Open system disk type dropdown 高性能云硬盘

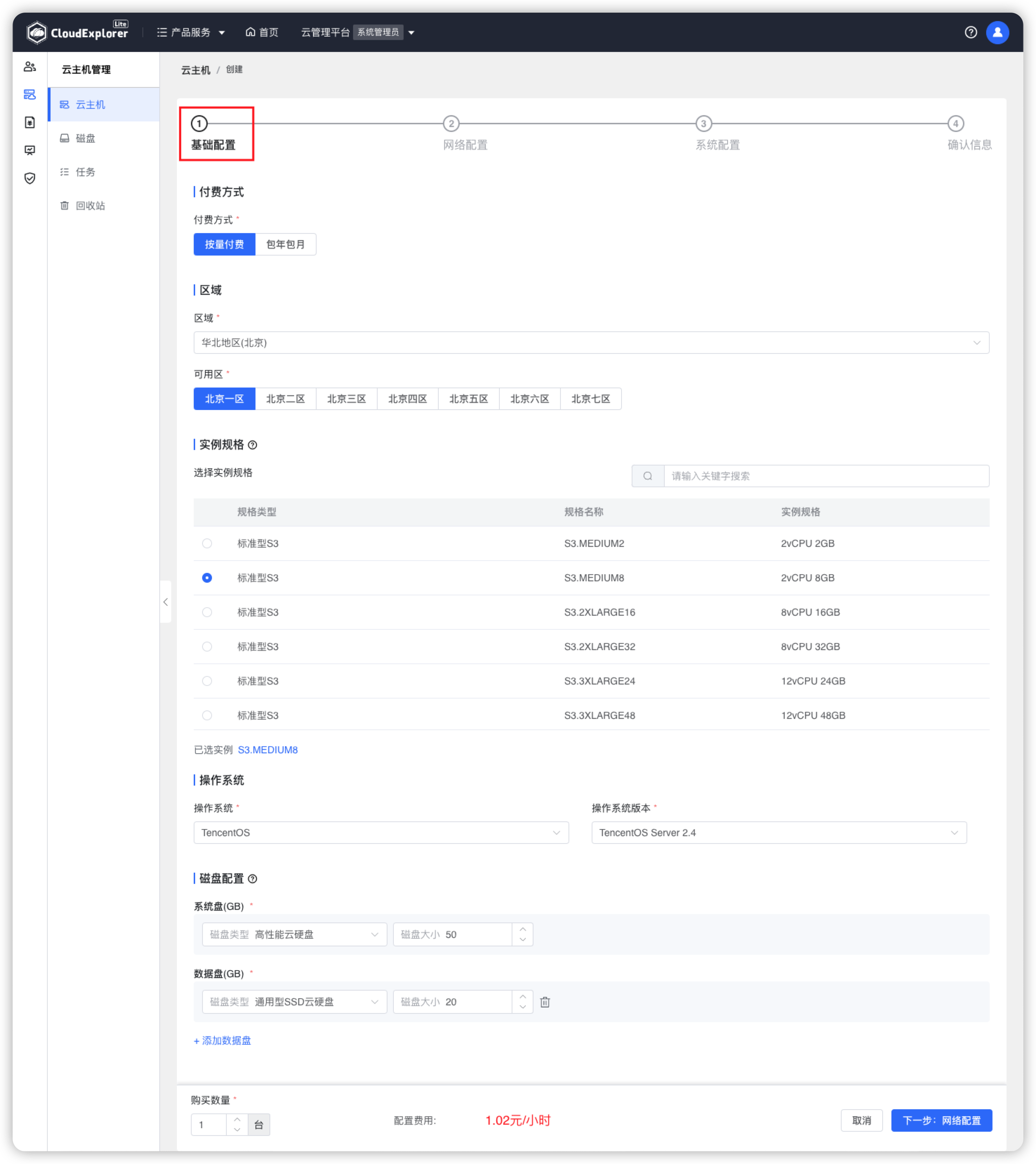coord(294,934)
